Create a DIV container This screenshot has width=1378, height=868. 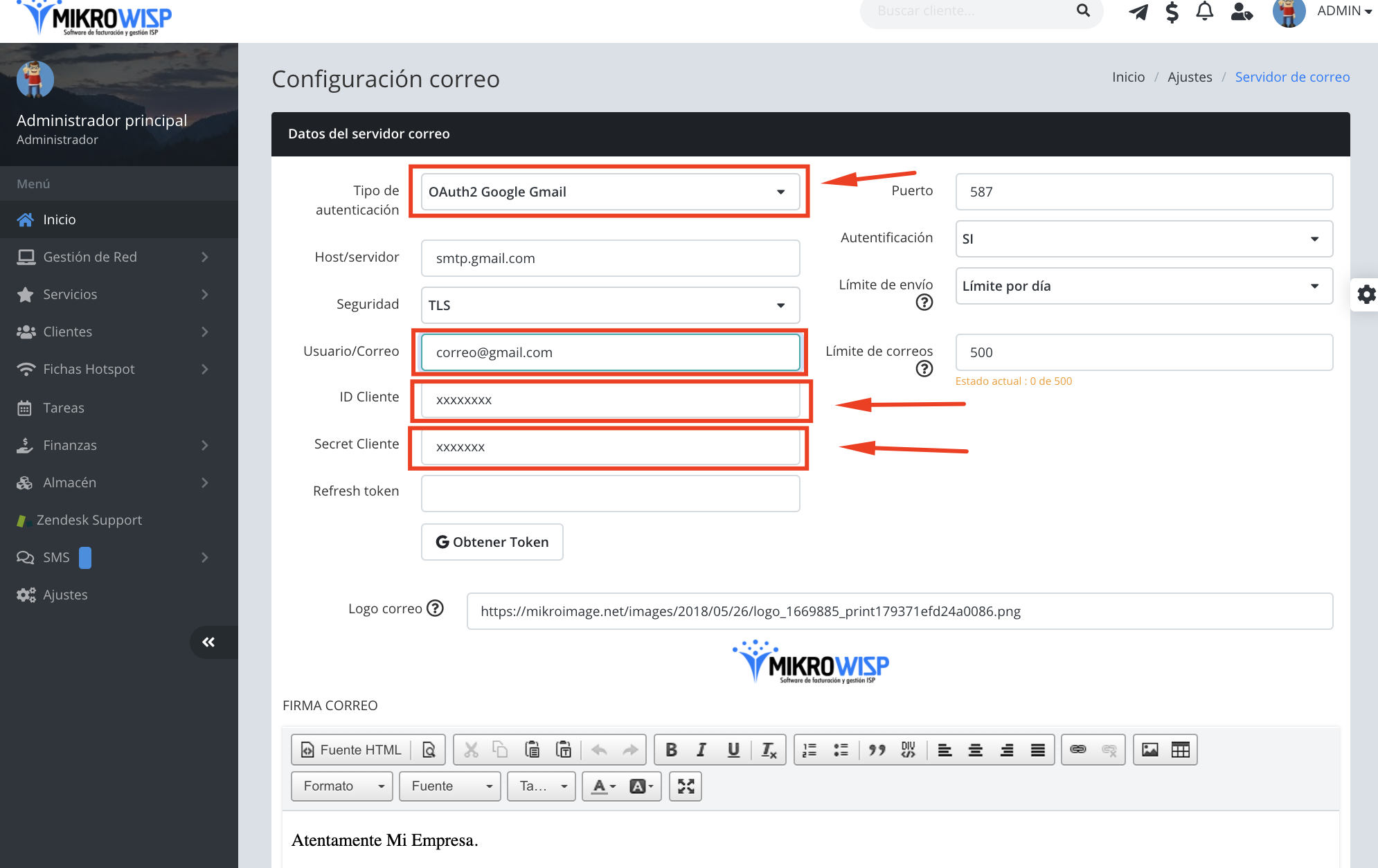pos(909,750)
